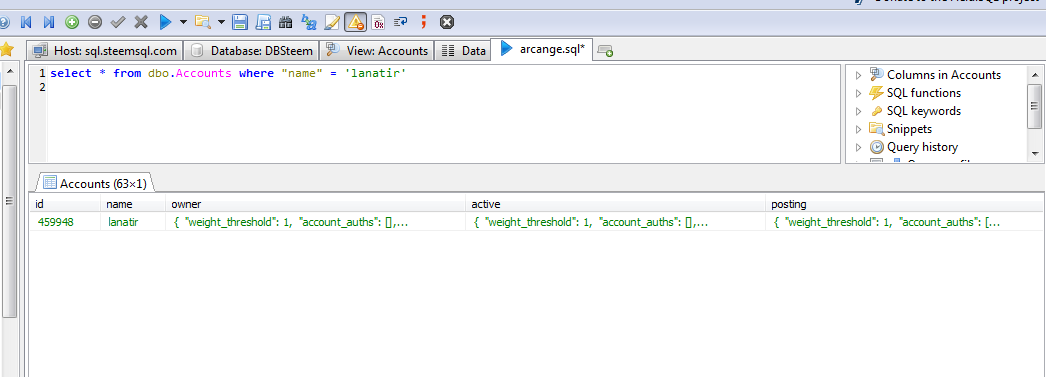
Task: Sort results by active column header
Action: [x=615, y=204]
